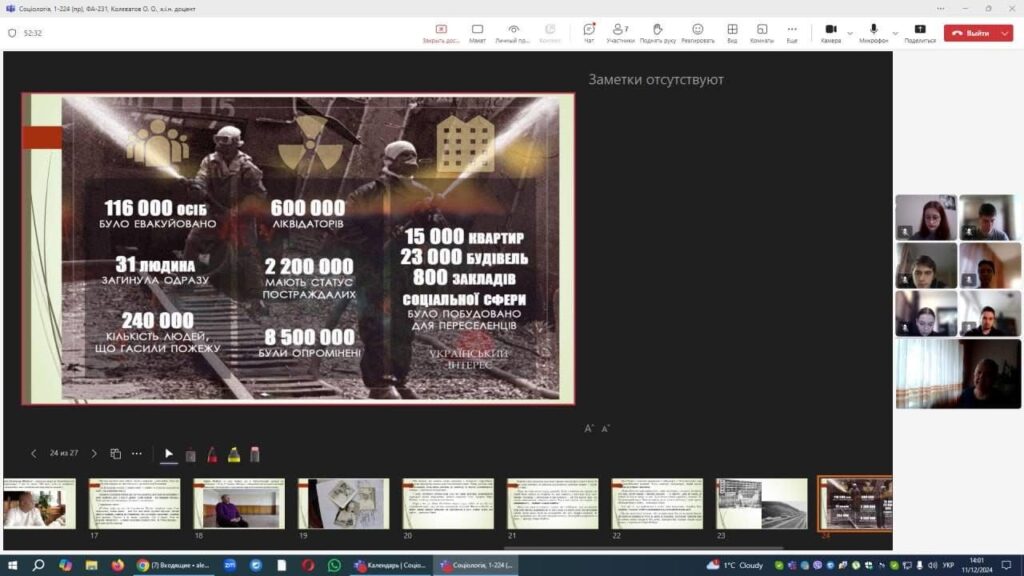Open the dropdown beside the leave button
This screenshot has height=576, width=1024.
click(1004, 33)
